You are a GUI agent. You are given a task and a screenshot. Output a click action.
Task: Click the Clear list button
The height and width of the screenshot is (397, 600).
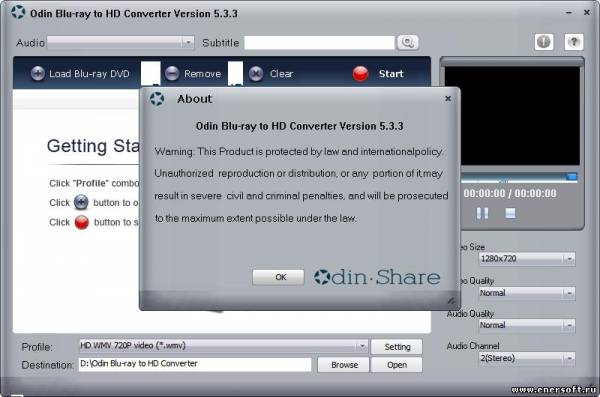[271, 74]
